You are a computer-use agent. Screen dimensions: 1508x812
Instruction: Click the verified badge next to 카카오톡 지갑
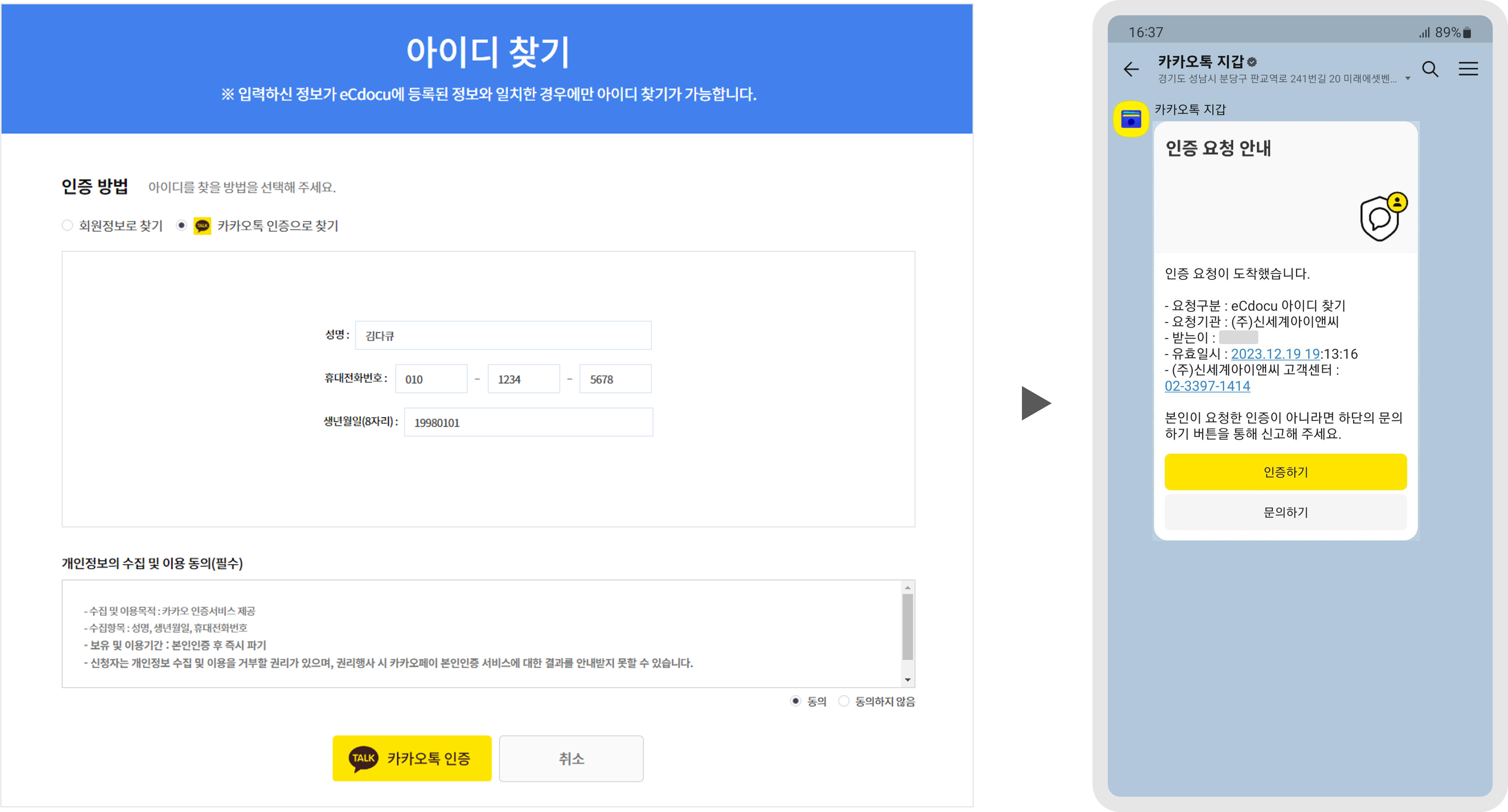click(1252, 62)
